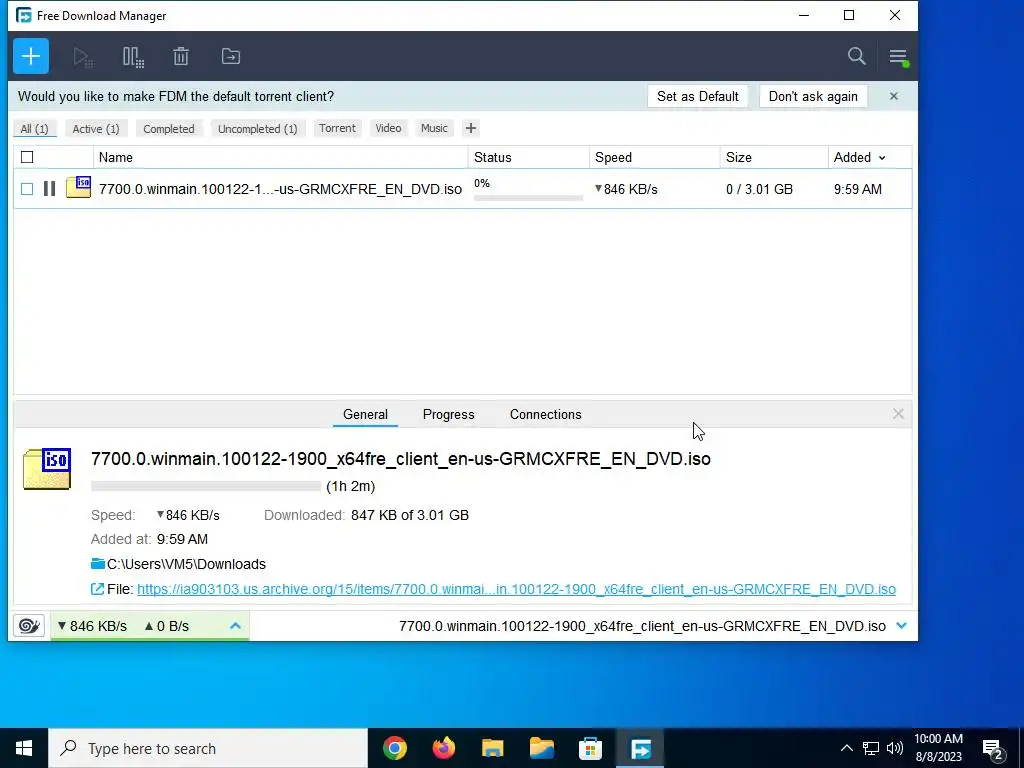
Task: Select the 7700.0.winmain ISO name in the list
Action: point(280,189)
